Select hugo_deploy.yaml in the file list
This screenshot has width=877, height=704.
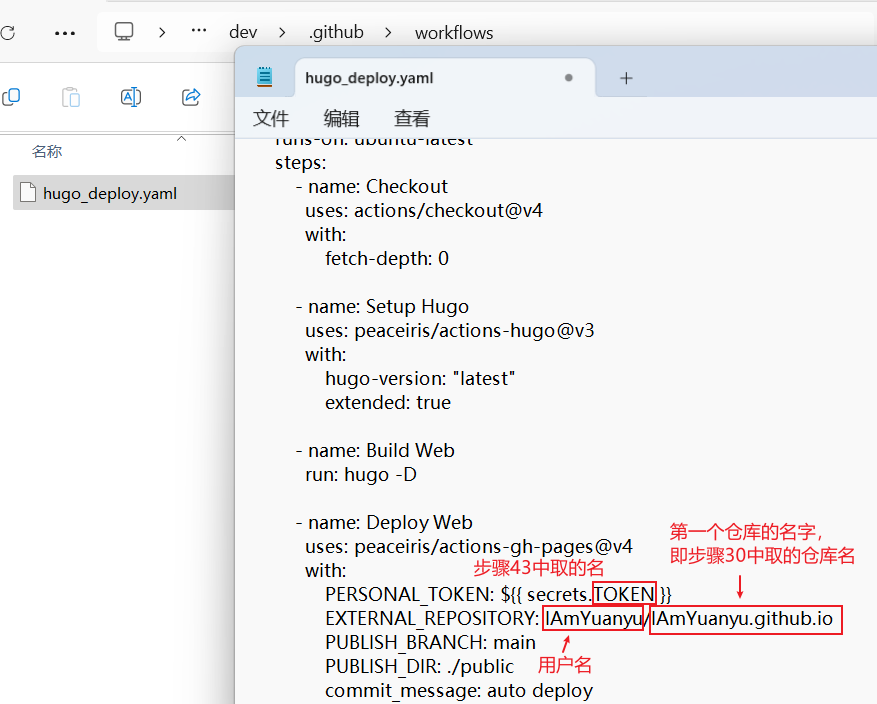click(110, 193)
